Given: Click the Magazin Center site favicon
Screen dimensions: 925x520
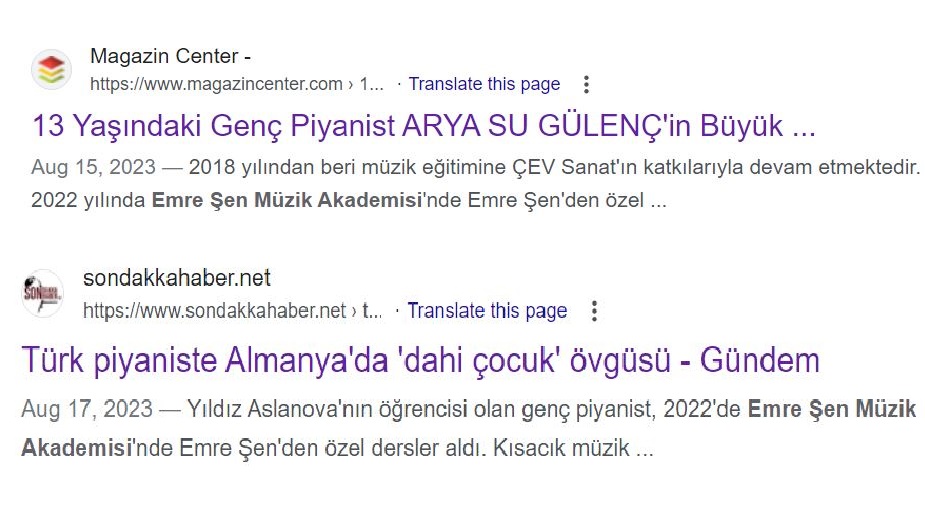Looking at the screenshot, I should 51,70.
